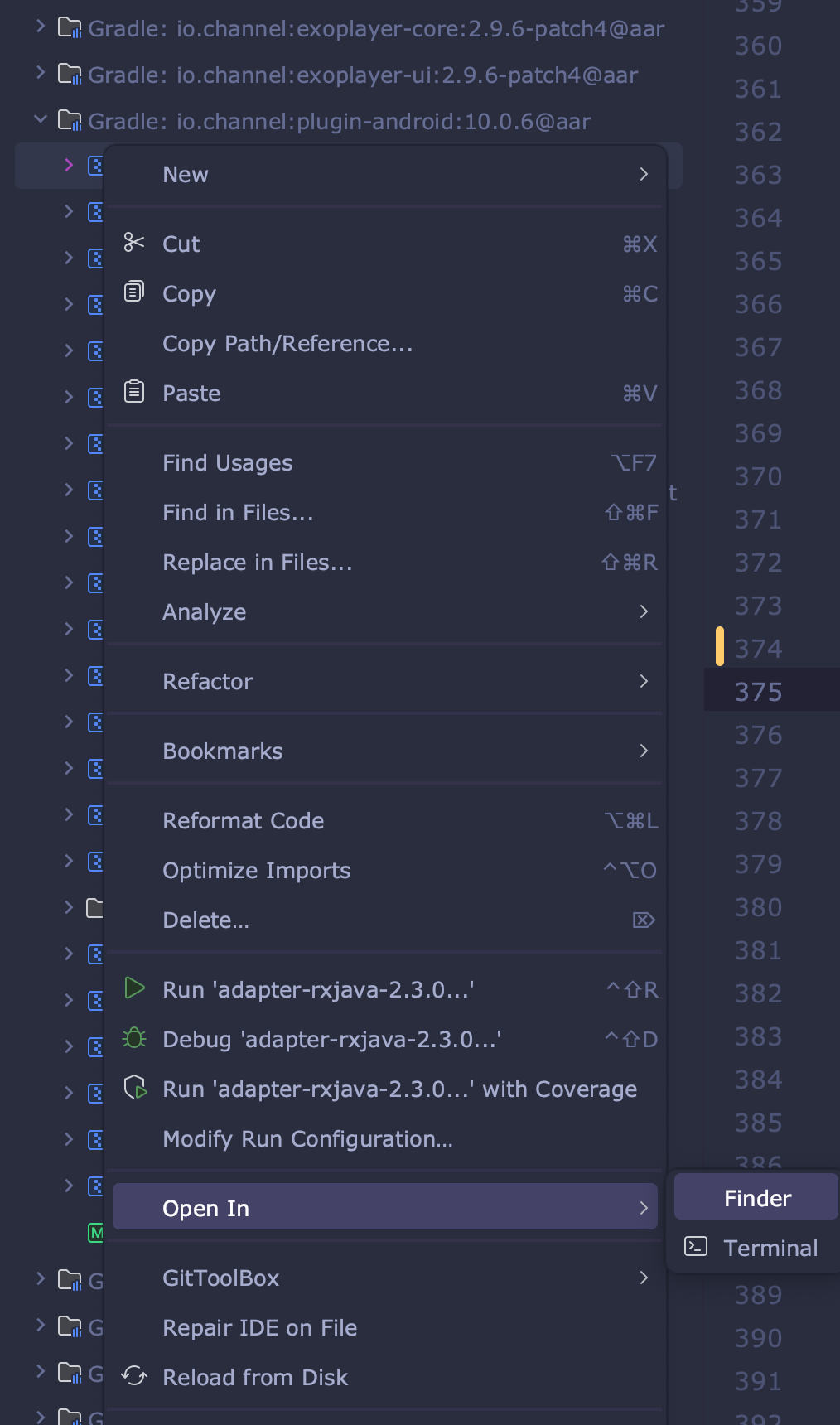This screenshot has width=840, height=1425.
Task: Select Optimize Imports menu entry
Action: pyautogui.click(x=385, y=870)
